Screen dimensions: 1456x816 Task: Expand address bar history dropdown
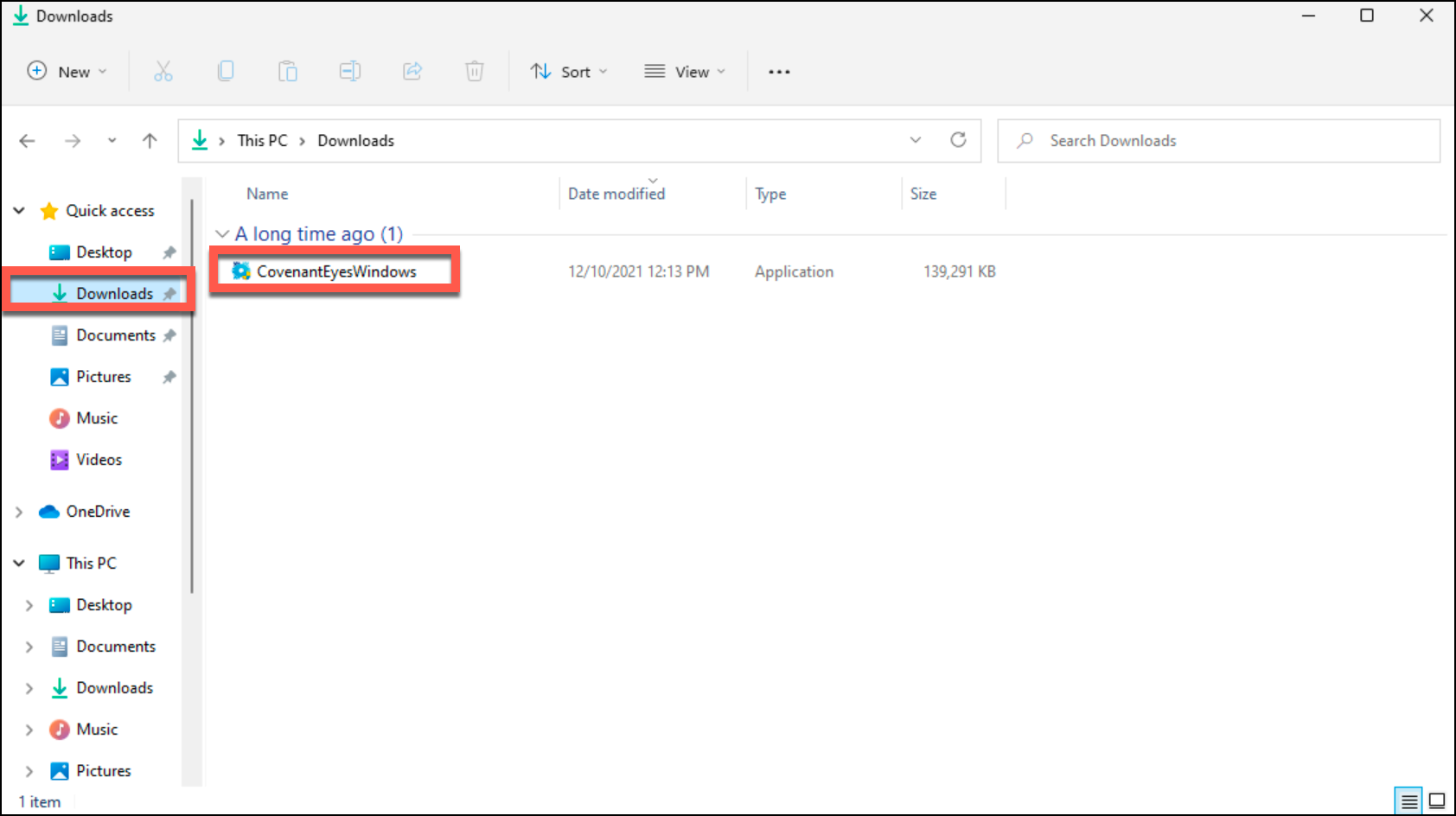click(916, 140)
